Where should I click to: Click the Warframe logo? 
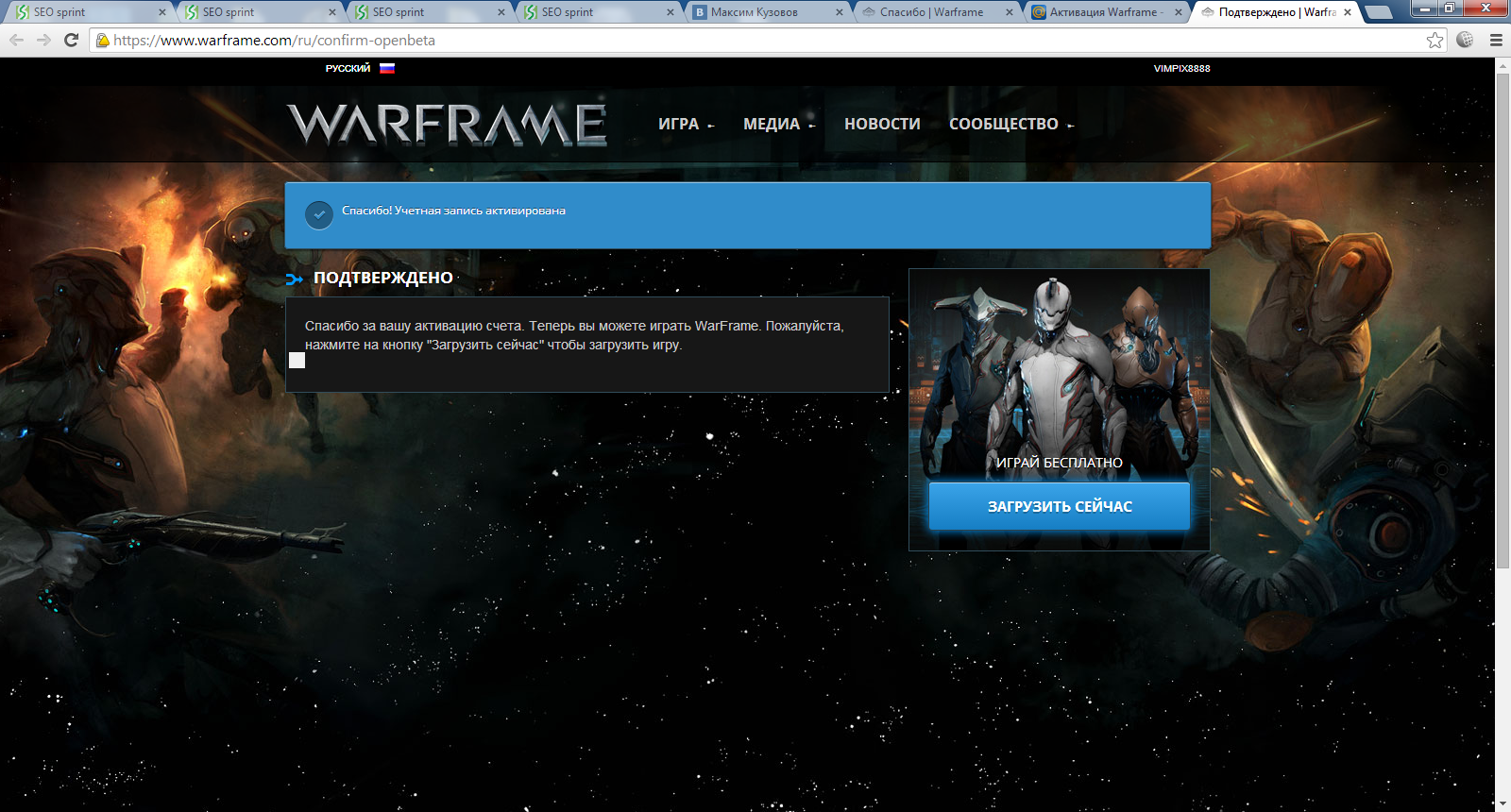click(448, 124)
